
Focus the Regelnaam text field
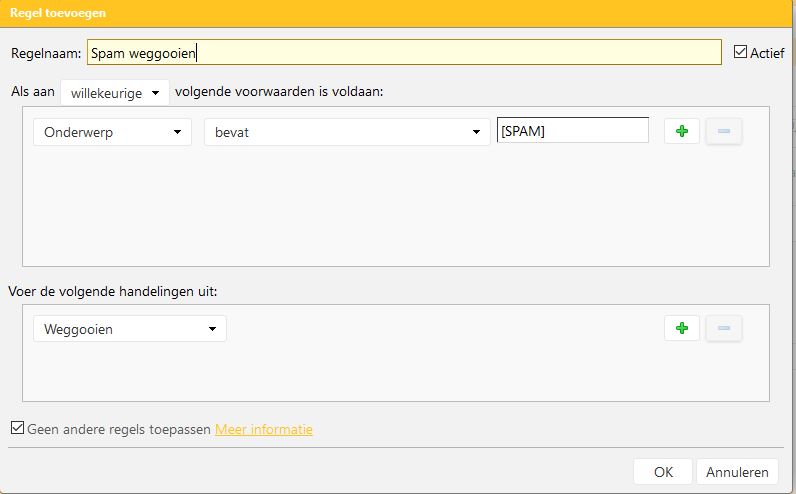tap(403, 52)
